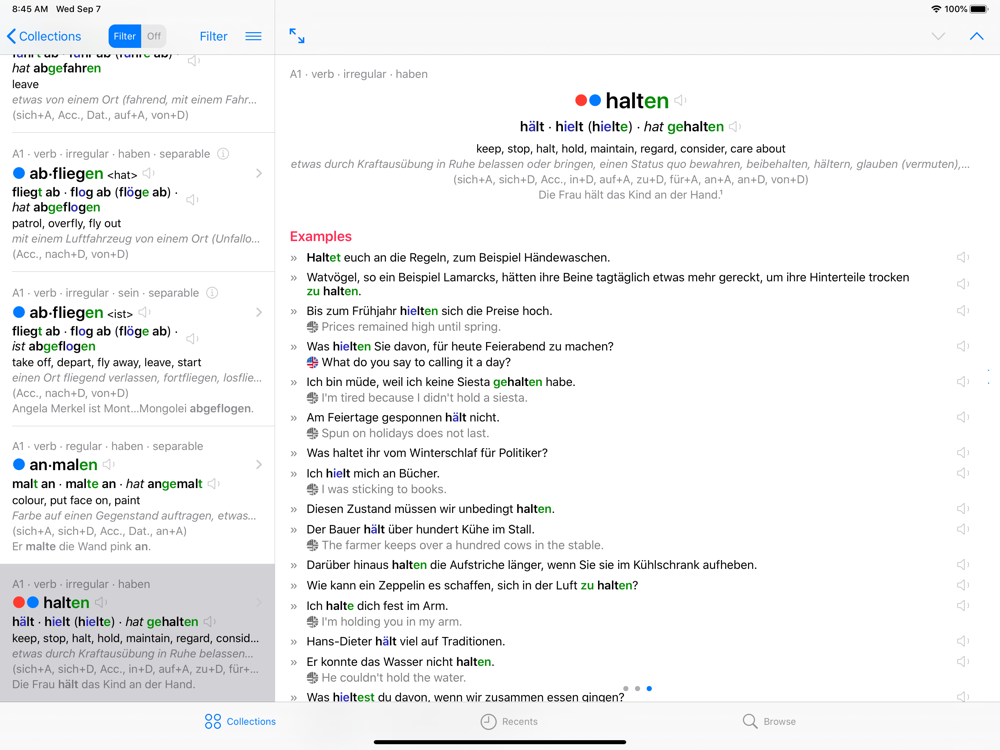
Task: Go to next entry with down chevron
Action: [938, 36]
